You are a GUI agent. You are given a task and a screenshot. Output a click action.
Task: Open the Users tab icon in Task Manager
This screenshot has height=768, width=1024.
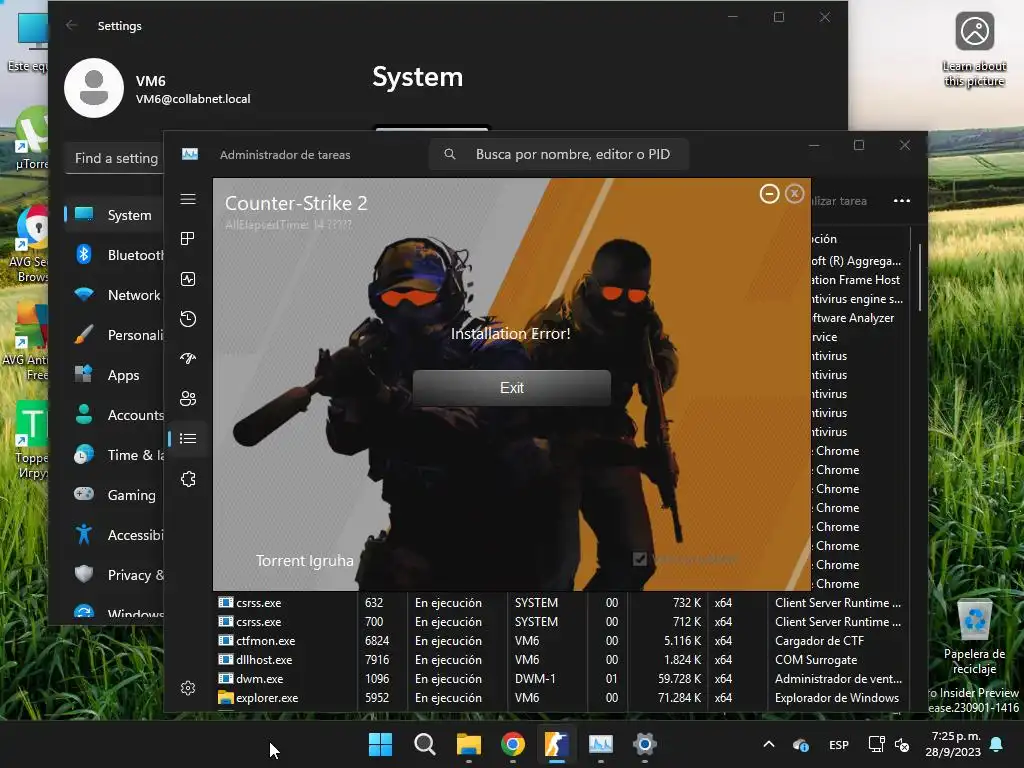188,399
